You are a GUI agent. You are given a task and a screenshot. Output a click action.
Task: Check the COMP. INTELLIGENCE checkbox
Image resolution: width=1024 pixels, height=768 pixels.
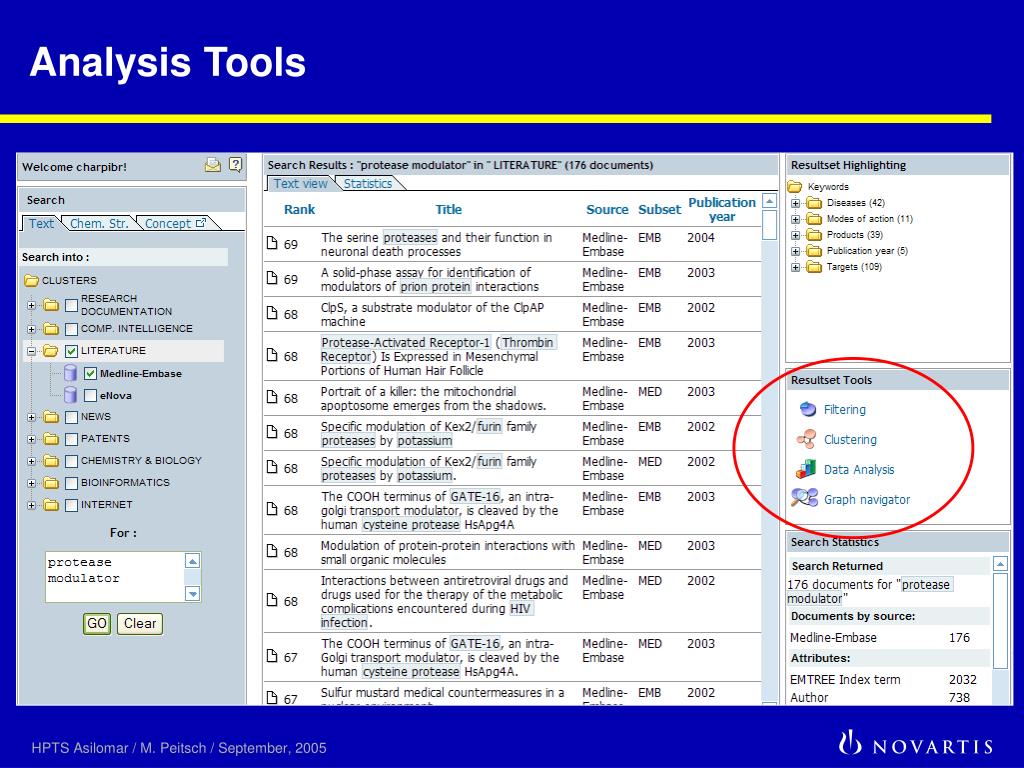click(x=72, y=328)
